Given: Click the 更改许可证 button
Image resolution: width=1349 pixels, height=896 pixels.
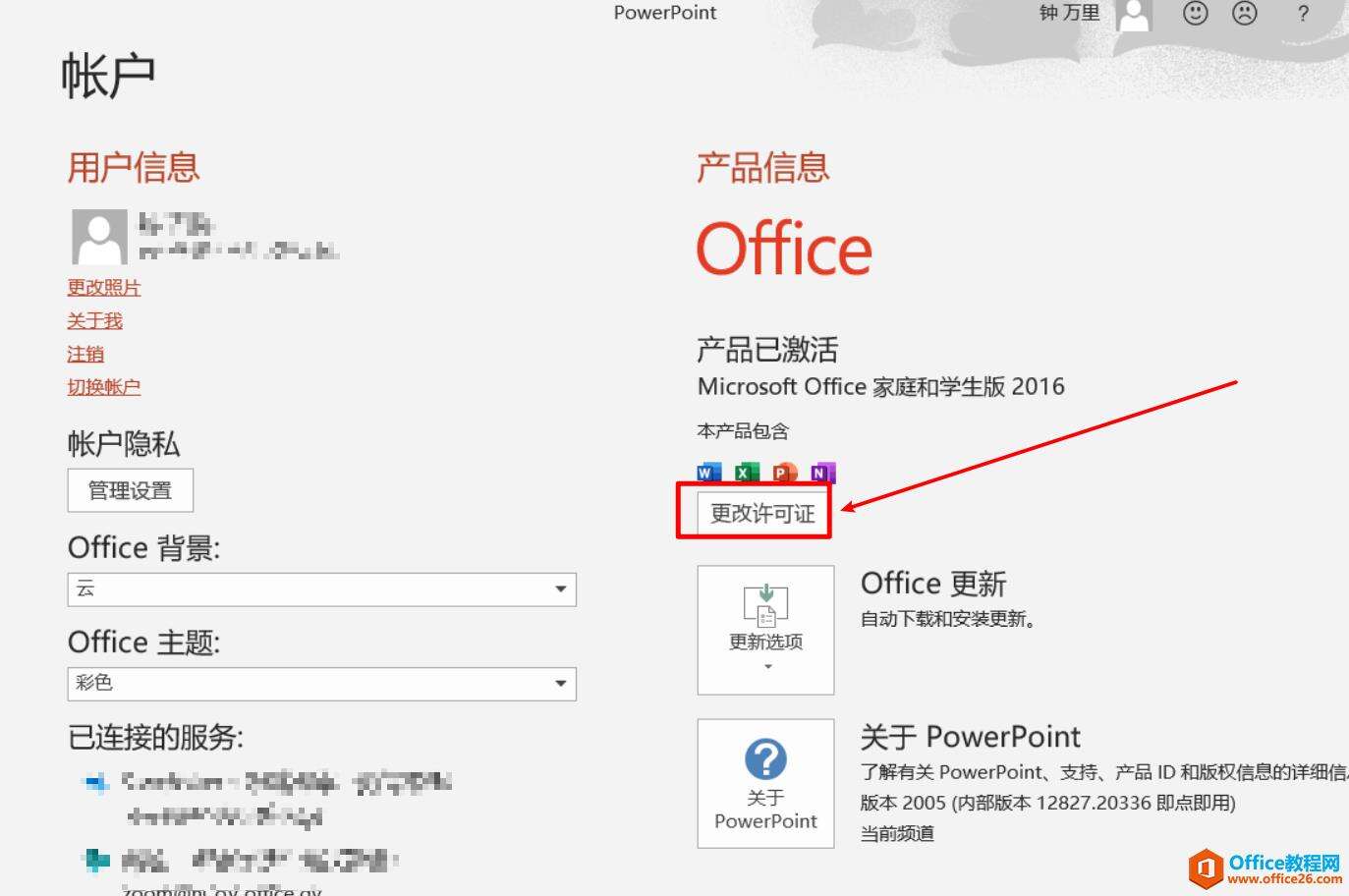Looking at the screenshot, I should (762, 513).
